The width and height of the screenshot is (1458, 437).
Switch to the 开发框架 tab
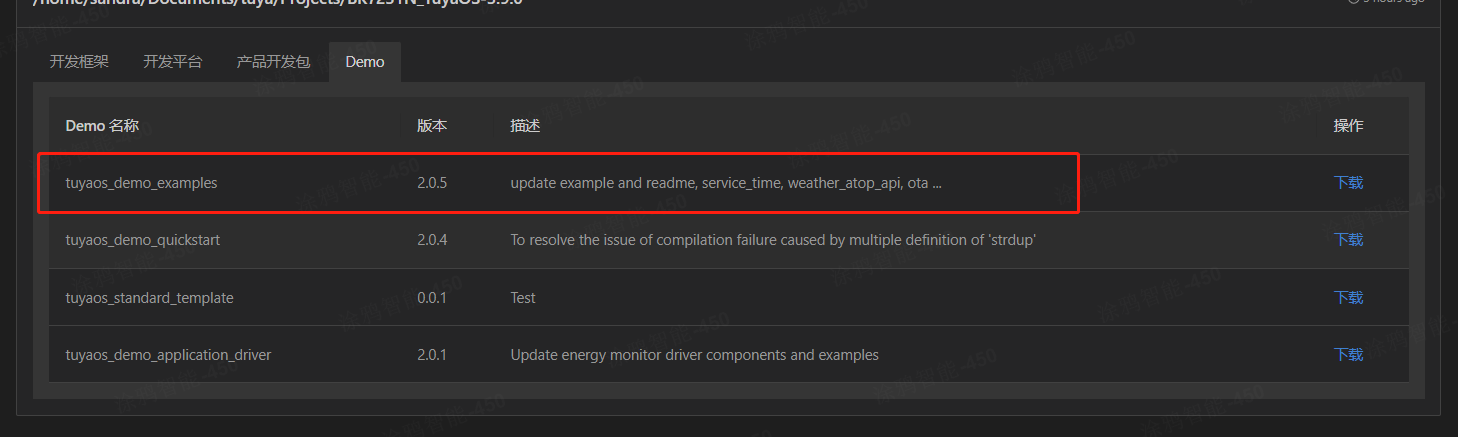click(79, 62)
